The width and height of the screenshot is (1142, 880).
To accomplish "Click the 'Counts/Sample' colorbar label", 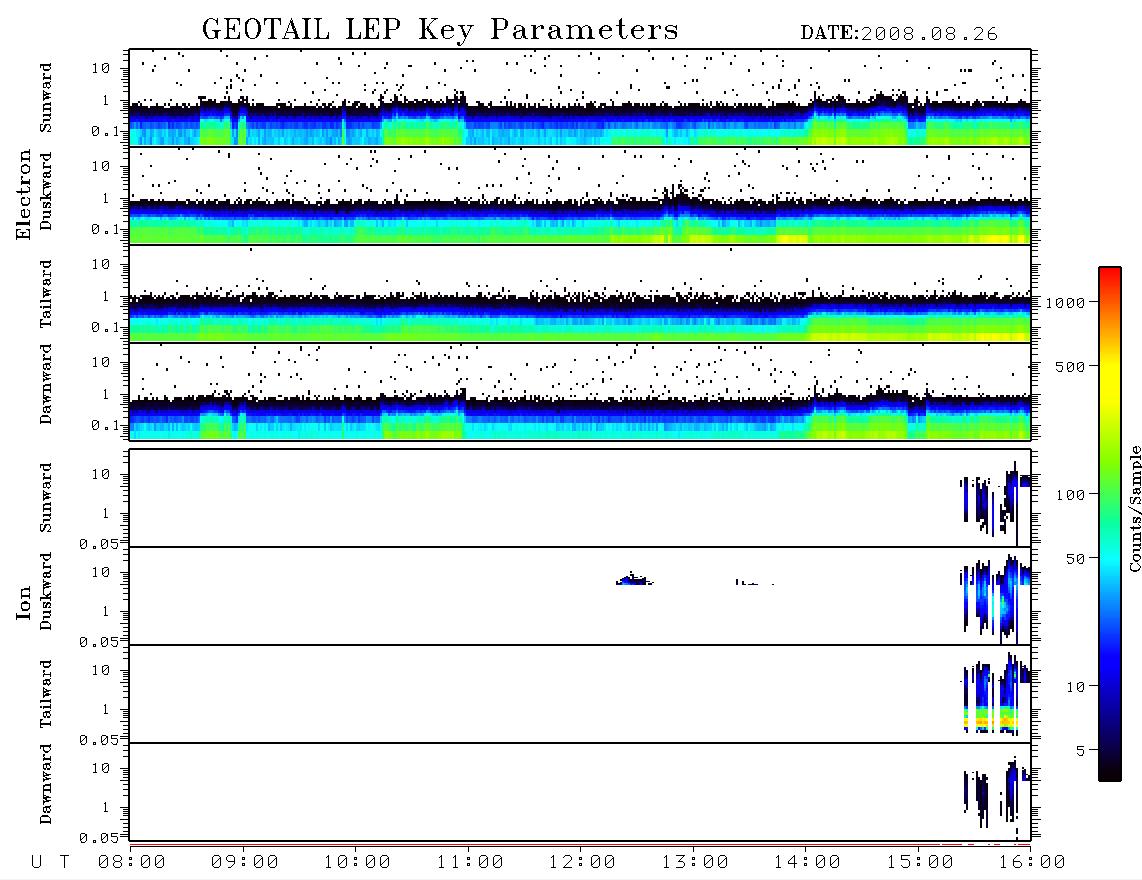I will pos(1134,508).
